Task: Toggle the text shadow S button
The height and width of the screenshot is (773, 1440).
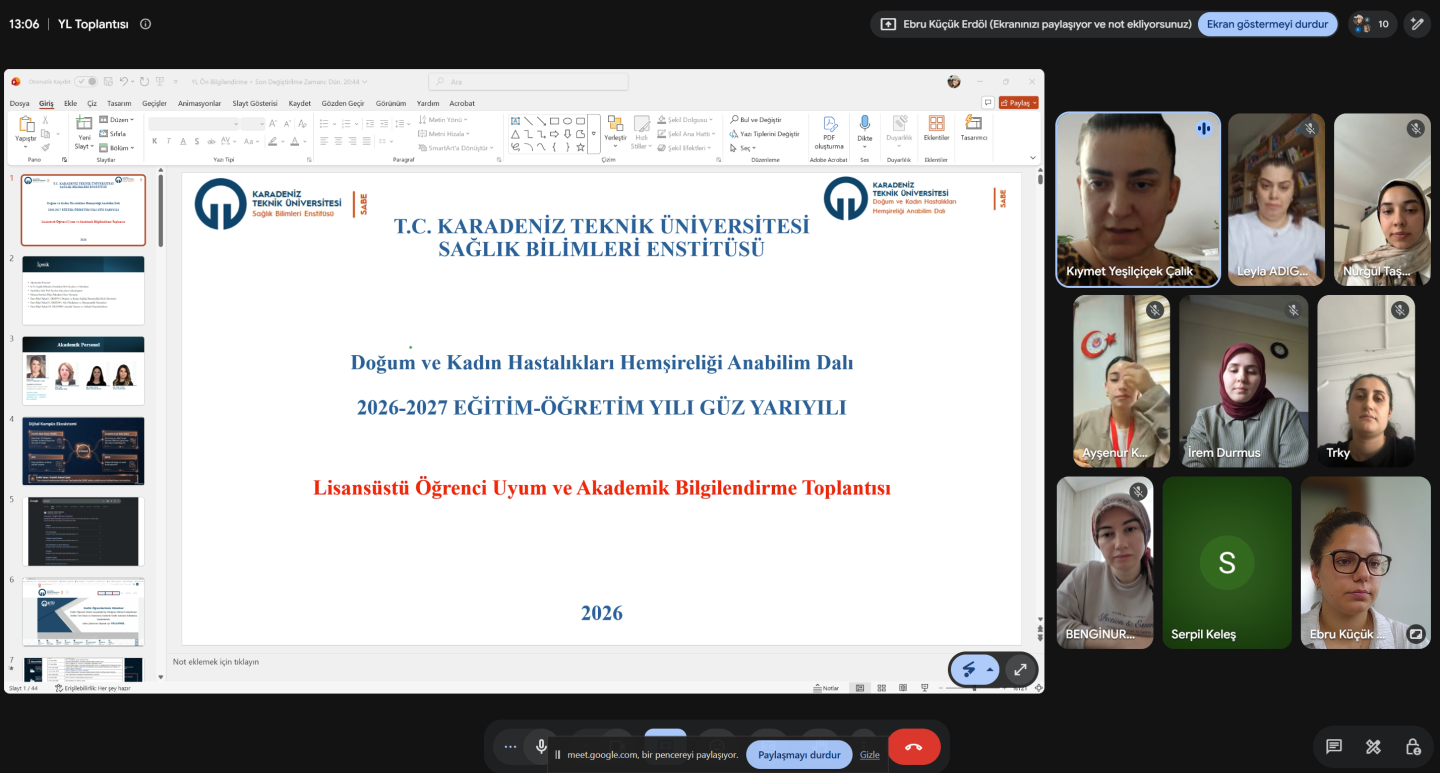Action: coord(197,141)
